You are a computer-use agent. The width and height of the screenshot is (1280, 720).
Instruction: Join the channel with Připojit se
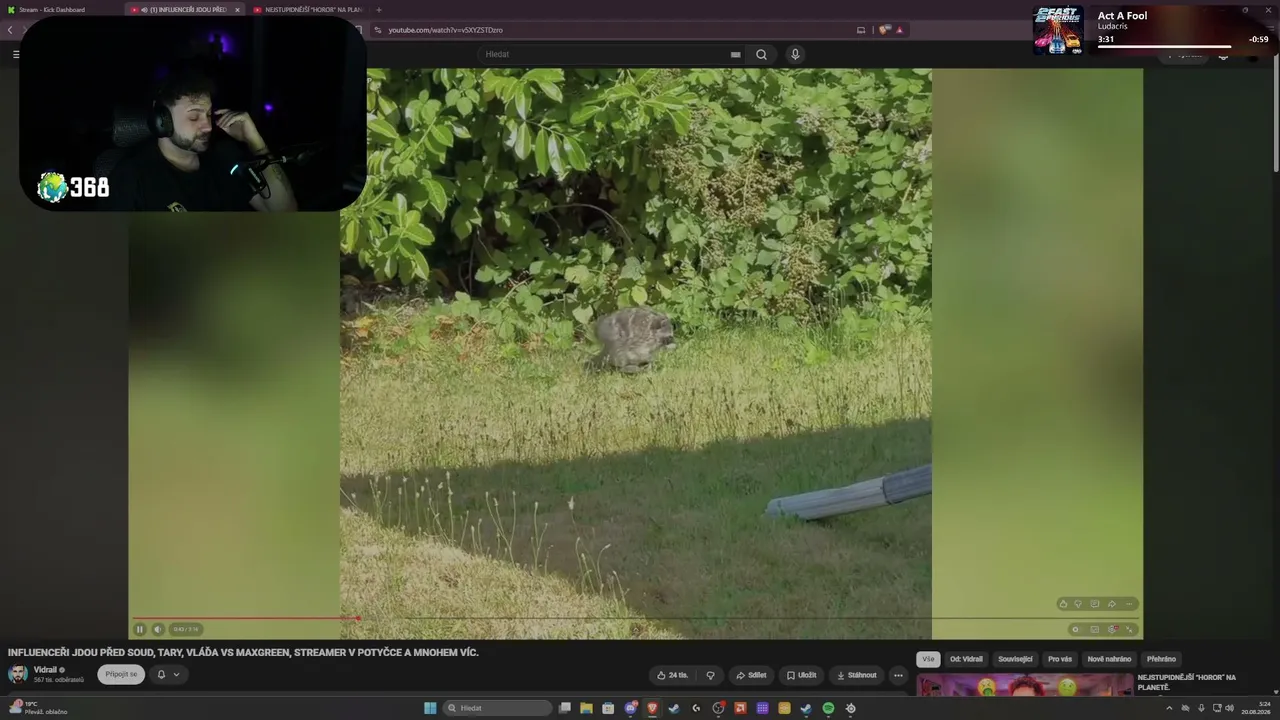coord(121,674)
